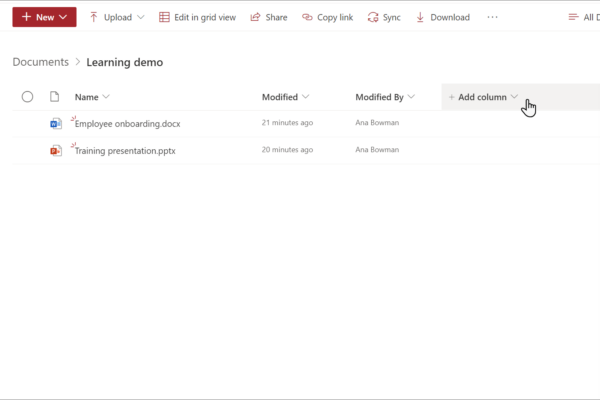600x400 pixels.
Task: Click PowerPoint icon of Training presentation
Action: click(x=56, y=150)
